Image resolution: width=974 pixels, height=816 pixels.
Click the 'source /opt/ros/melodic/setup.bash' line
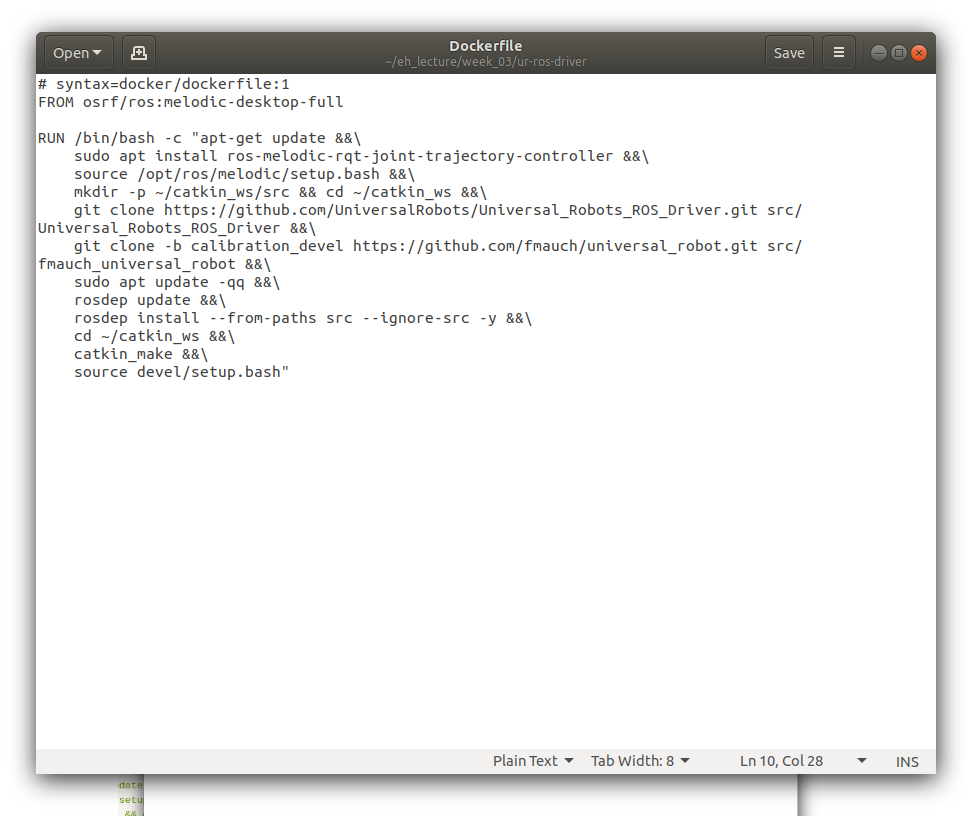245,174
